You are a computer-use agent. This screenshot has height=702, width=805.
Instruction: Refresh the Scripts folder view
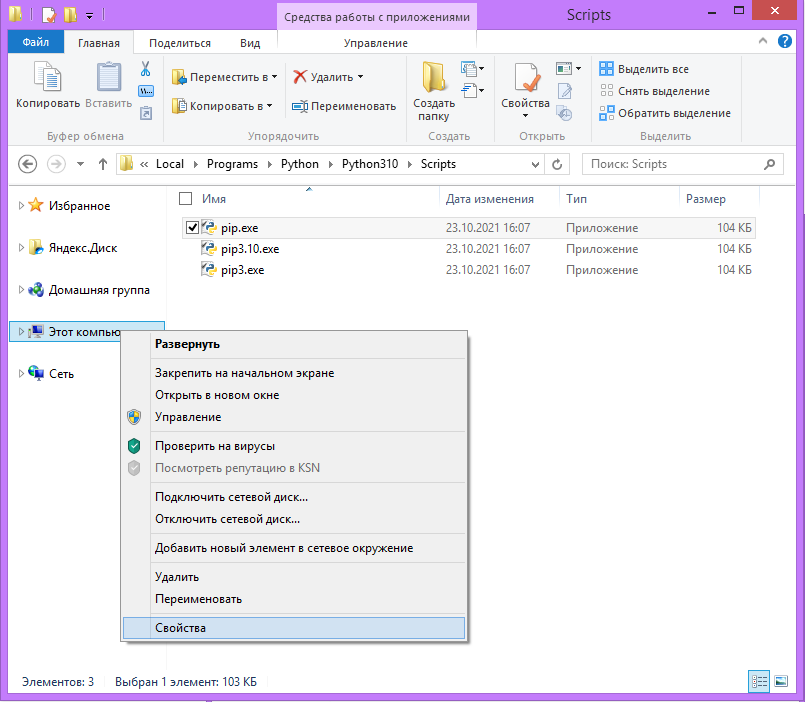pyautogui.click(x=557, y=164)
